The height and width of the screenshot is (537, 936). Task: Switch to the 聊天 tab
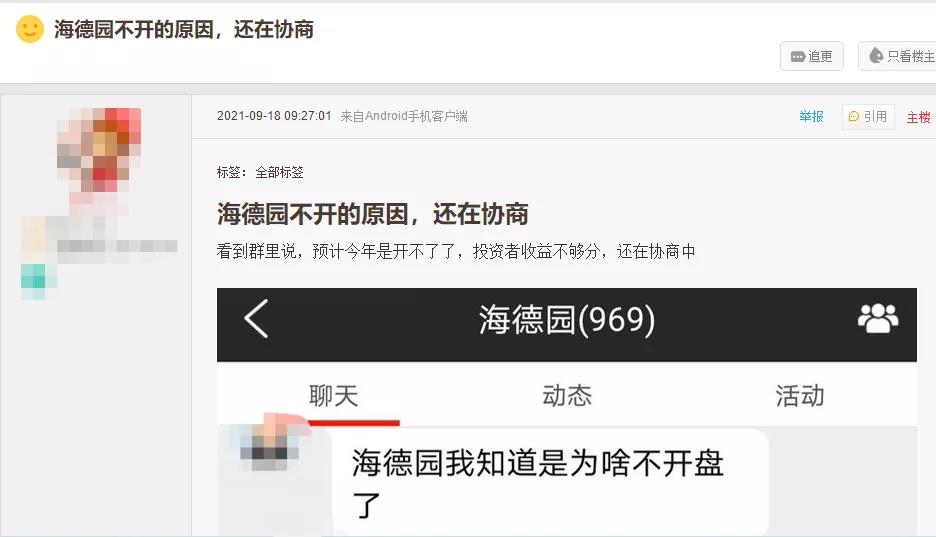pyautogui.click(x=333, y=396)
